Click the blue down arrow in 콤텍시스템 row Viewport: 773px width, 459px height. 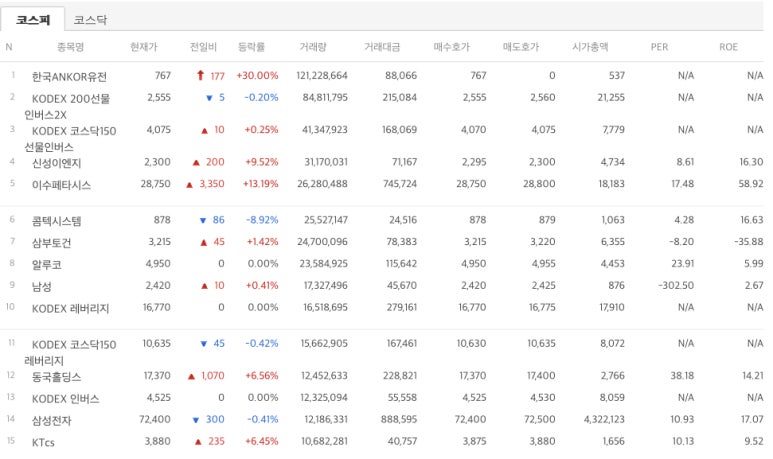coord(203,220)
